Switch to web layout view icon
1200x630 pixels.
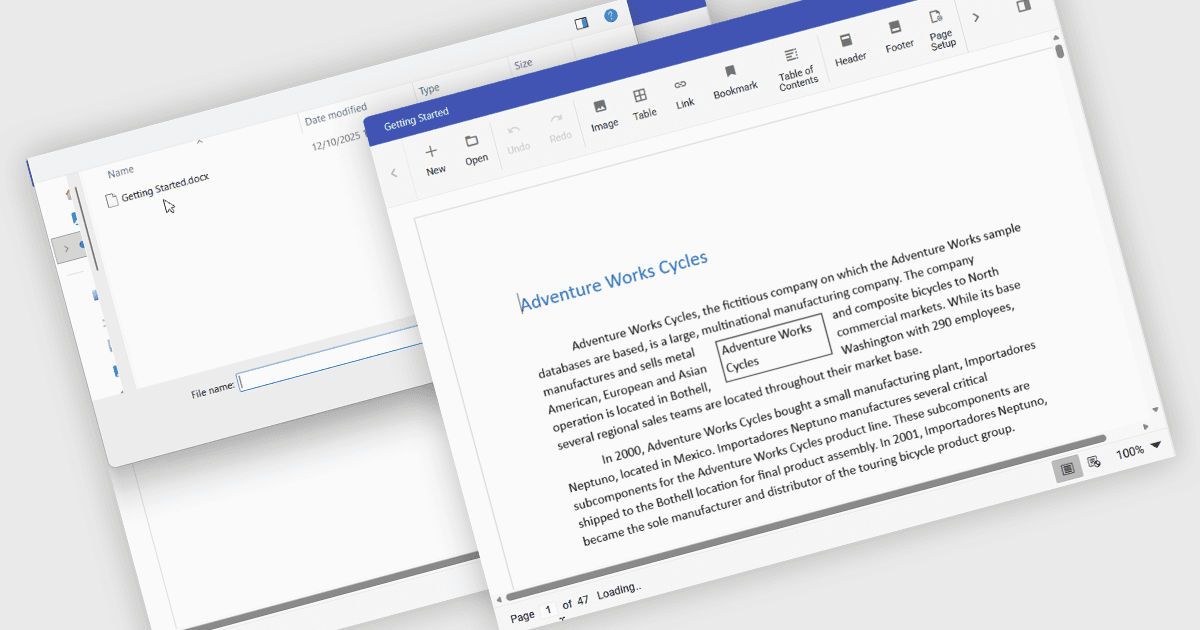point(1095,461)
